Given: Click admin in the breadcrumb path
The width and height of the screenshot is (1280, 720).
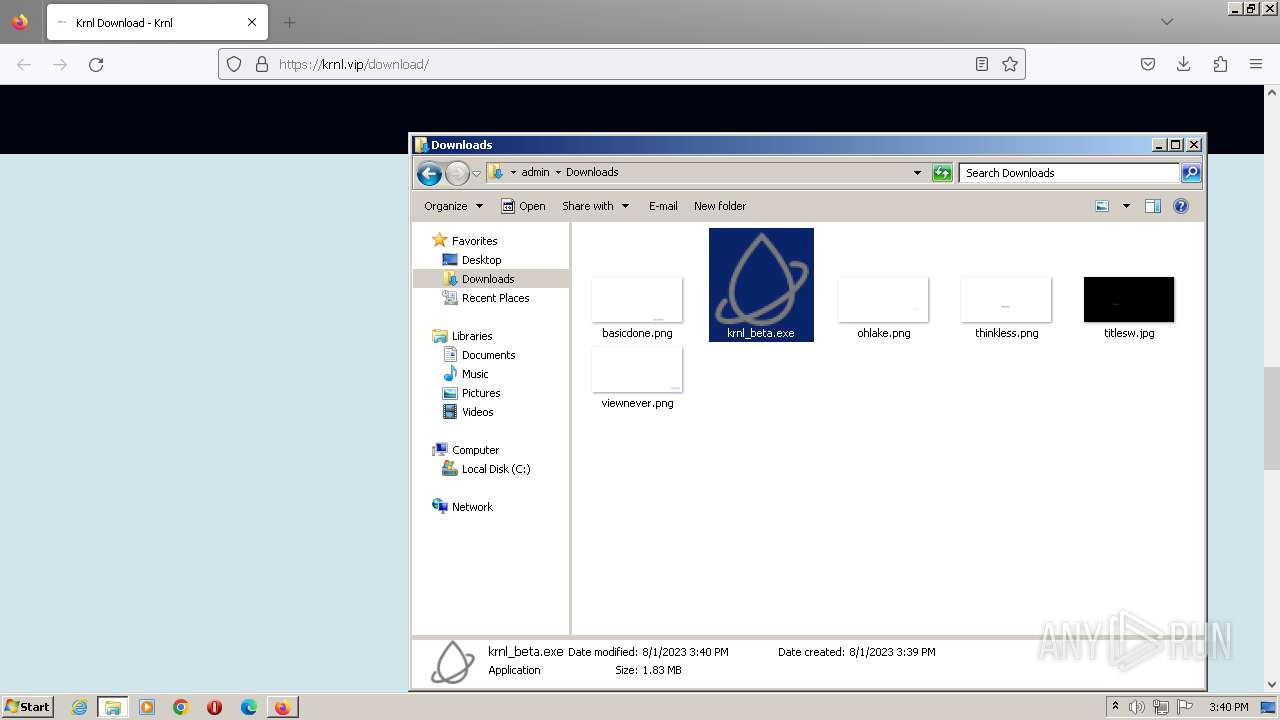Looking at the screenshot, I should click(x=535, y=172).
